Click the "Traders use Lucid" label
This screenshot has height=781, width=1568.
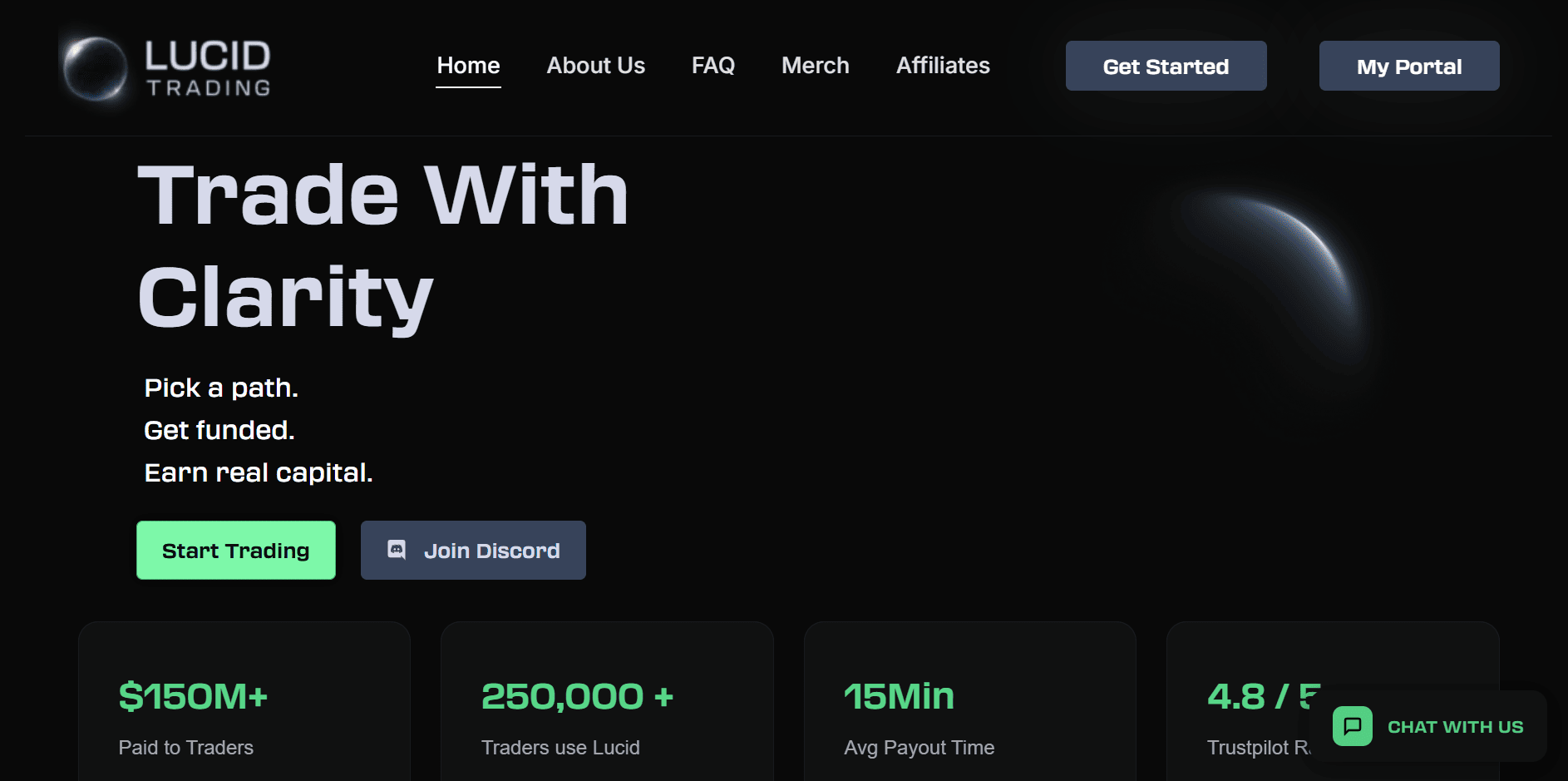click(560, 748)
